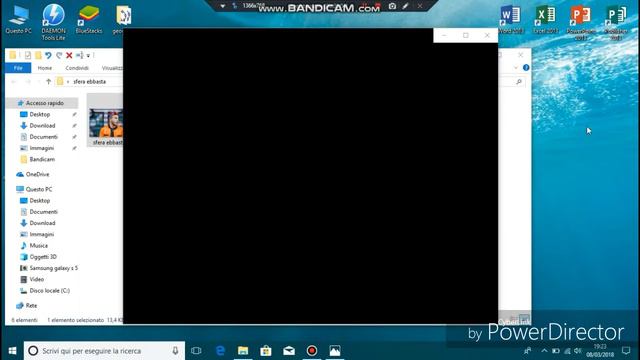The image size is (640, 360).
Task: Go up one folder level arrow
Action: pyautogui.click(x=48, y=82)
